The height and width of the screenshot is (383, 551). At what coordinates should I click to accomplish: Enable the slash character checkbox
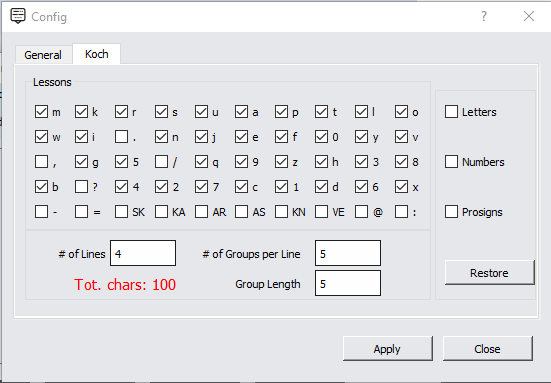(161, 162)
